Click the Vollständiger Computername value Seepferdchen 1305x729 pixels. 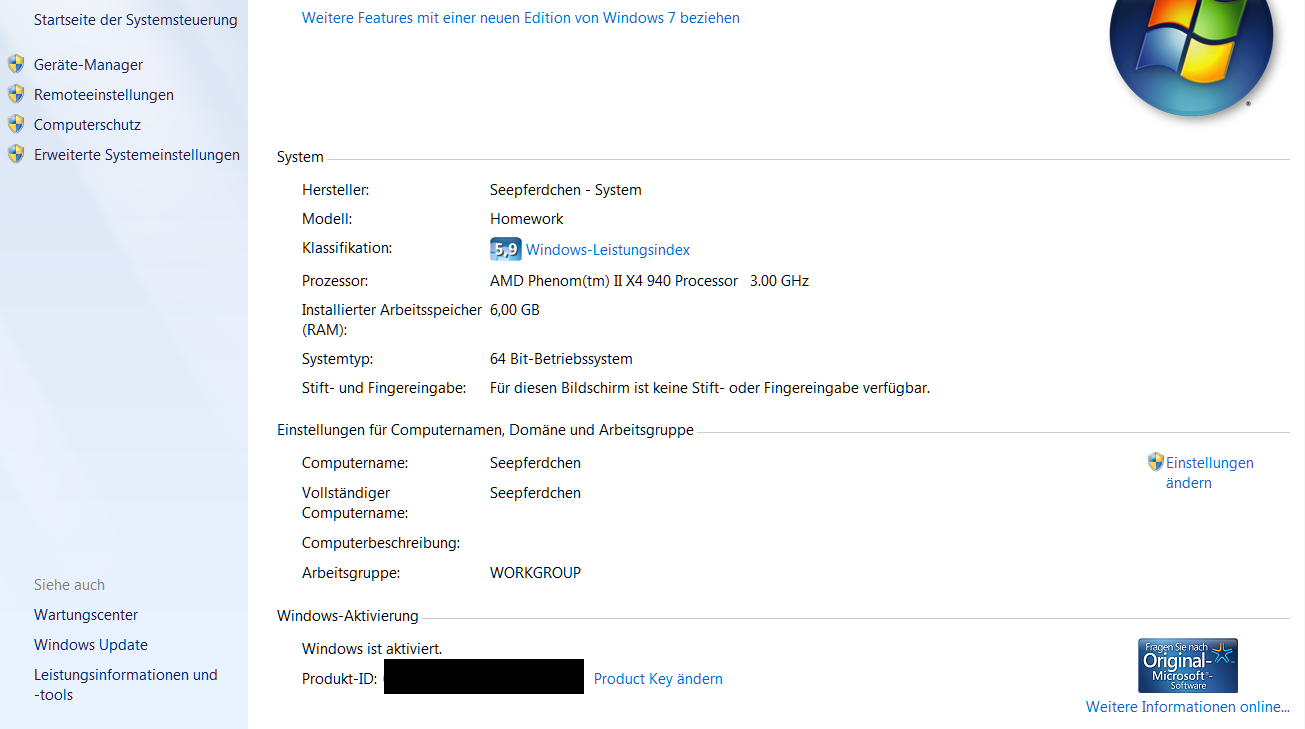(535, 493)
